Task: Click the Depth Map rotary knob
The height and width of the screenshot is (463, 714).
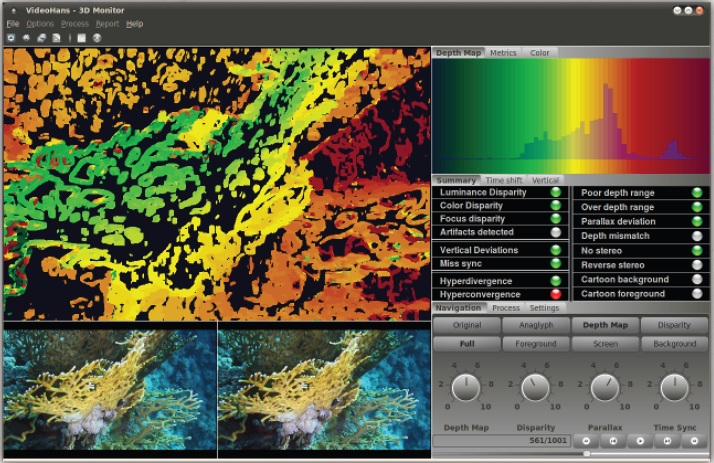Action: click(x=466, y=387)
